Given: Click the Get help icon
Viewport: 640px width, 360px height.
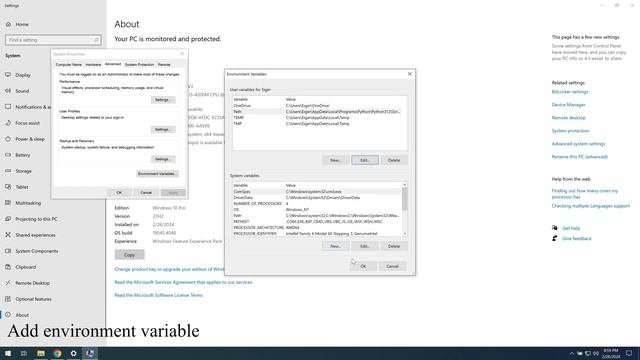Looking at the screenshot, I should pyautogui.click(x=555, y=228).
